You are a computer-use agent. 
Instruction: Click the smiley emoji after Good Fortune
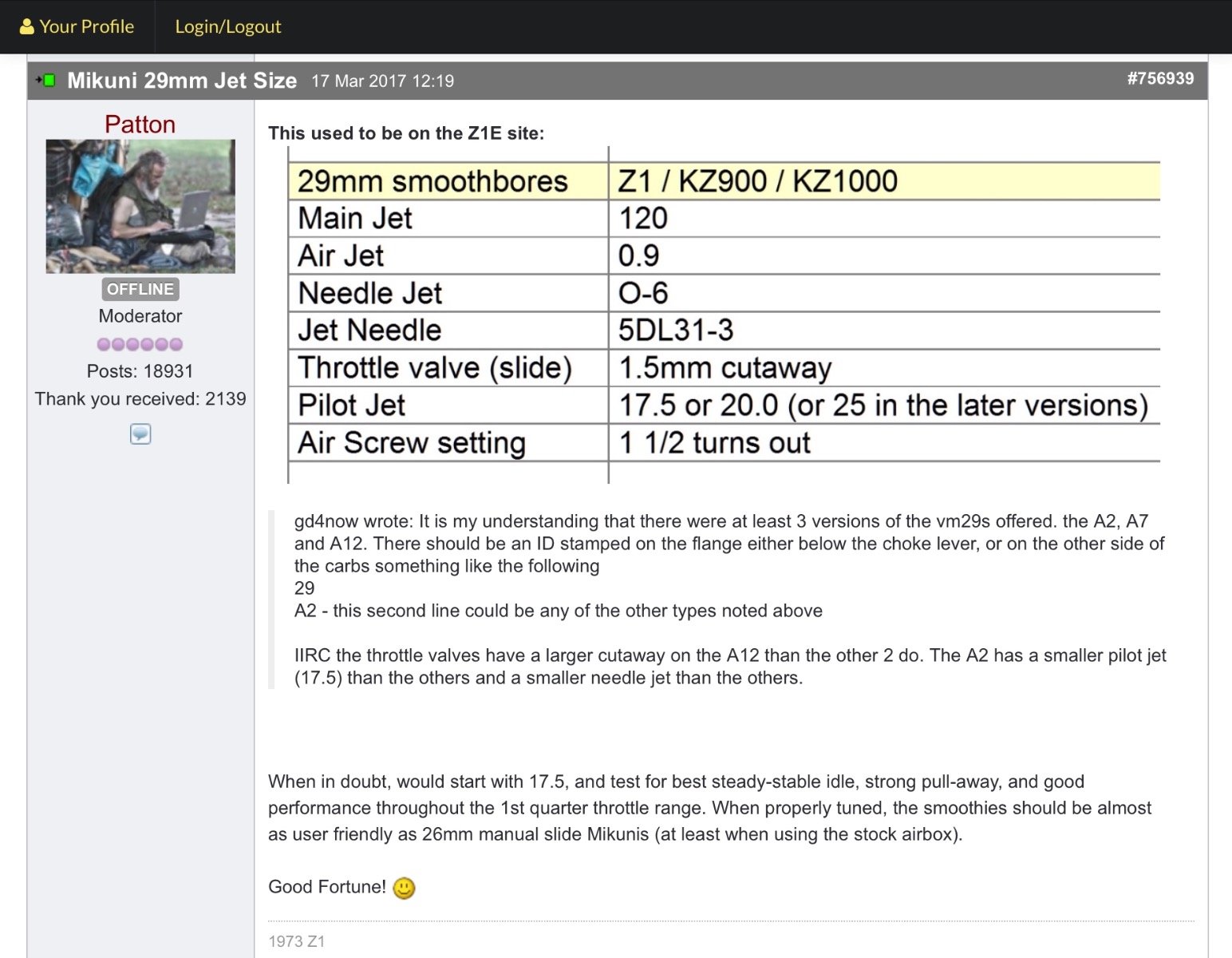coord(404,888)
